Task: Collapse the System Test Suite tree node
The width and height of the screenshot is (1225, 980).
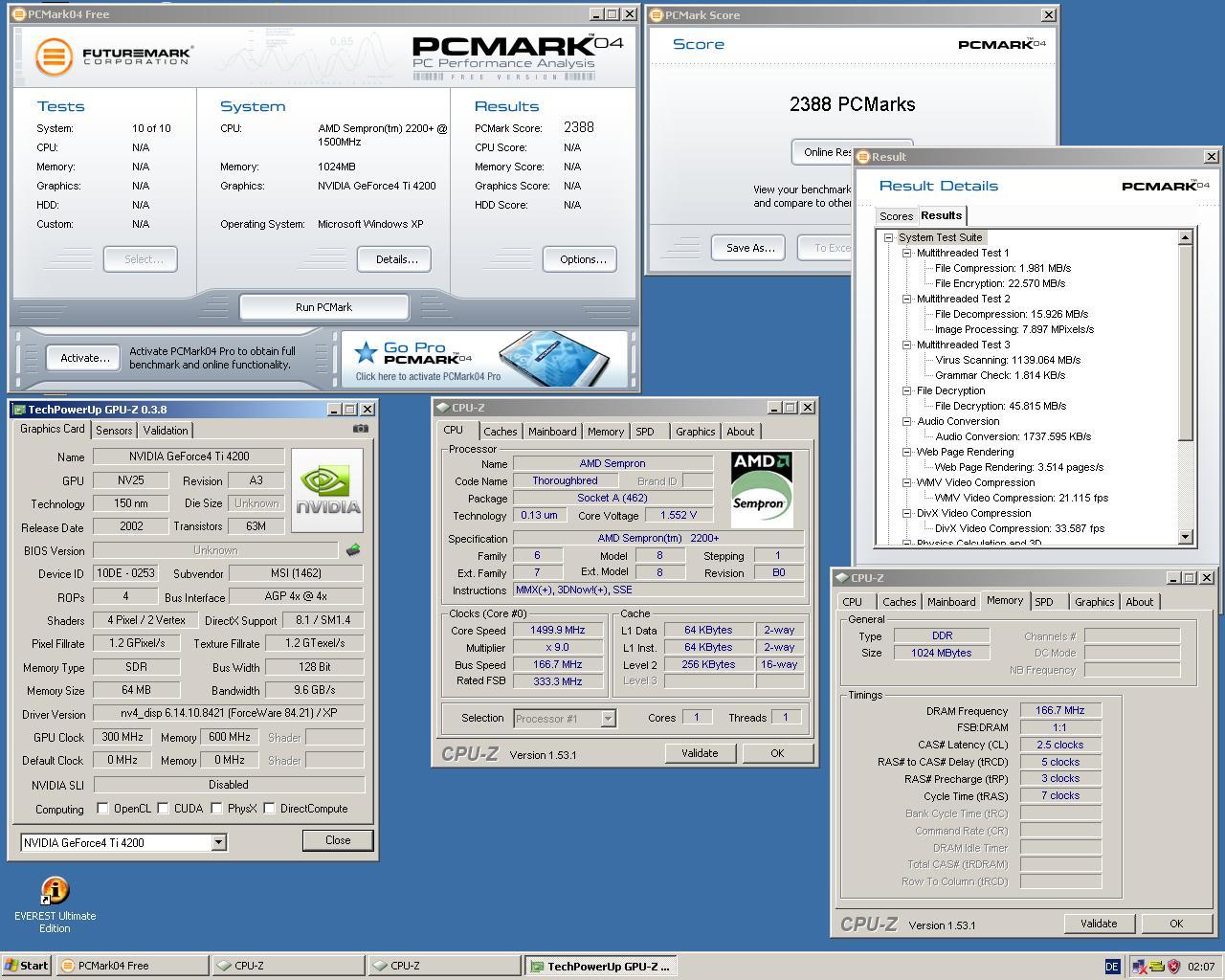Action: point(889,237)
